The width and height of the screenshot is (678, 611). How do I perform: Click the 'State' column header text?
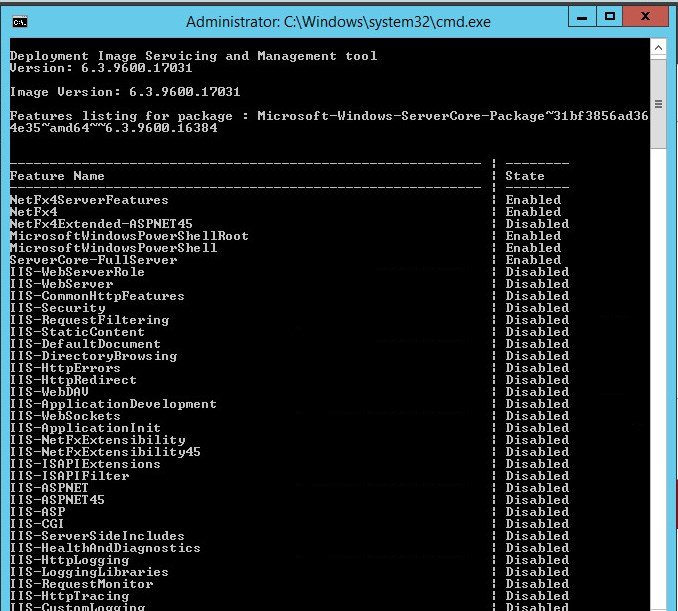[525, 176]
